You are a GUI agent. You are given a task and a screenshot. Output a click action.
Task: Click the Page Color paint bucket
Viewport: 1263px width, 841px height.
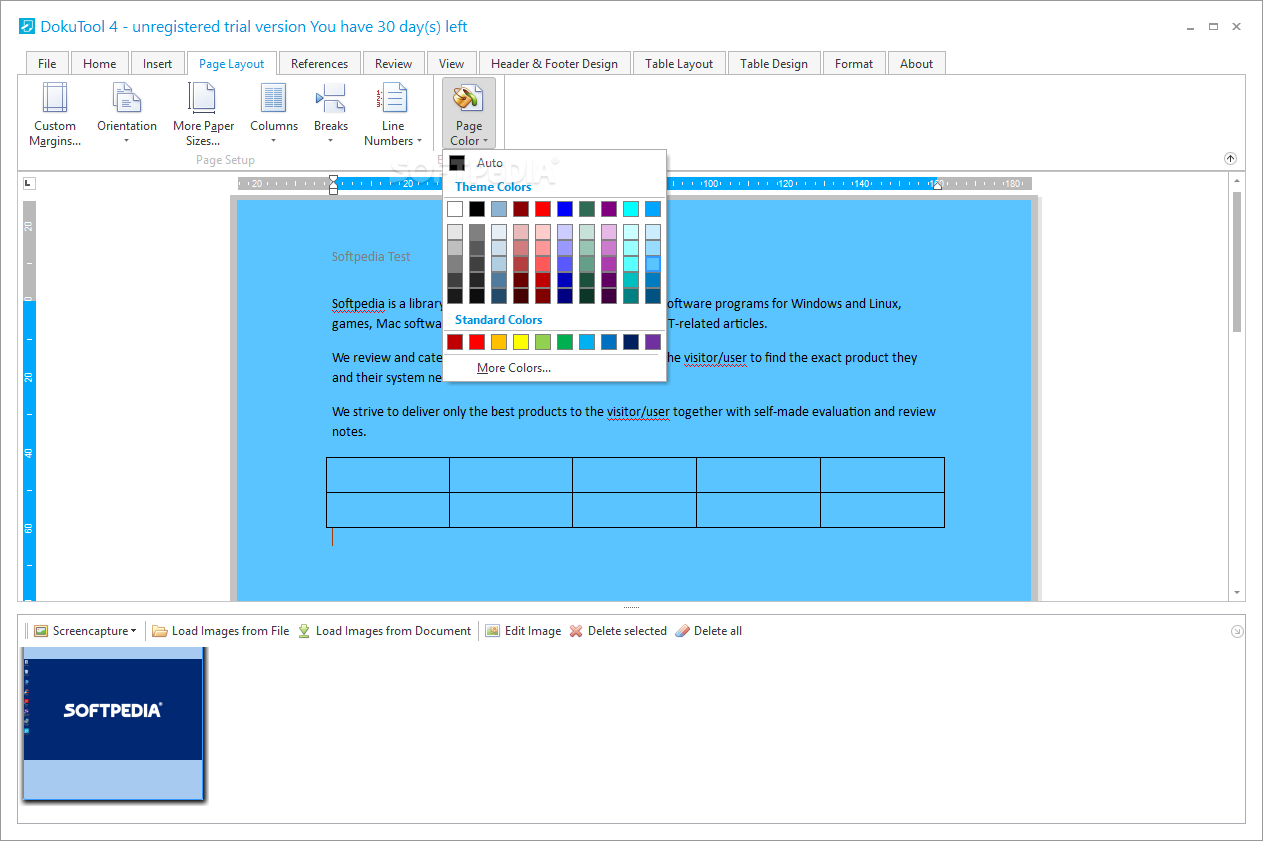468,98
